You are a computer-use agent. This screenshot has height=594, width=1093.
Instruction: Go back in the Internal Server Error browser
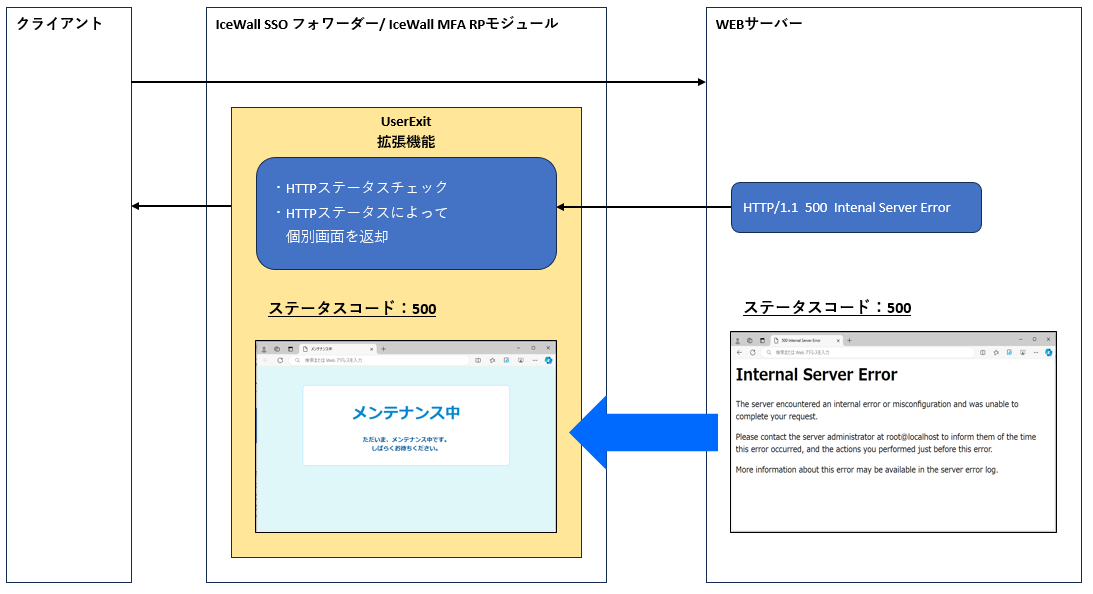740,353
